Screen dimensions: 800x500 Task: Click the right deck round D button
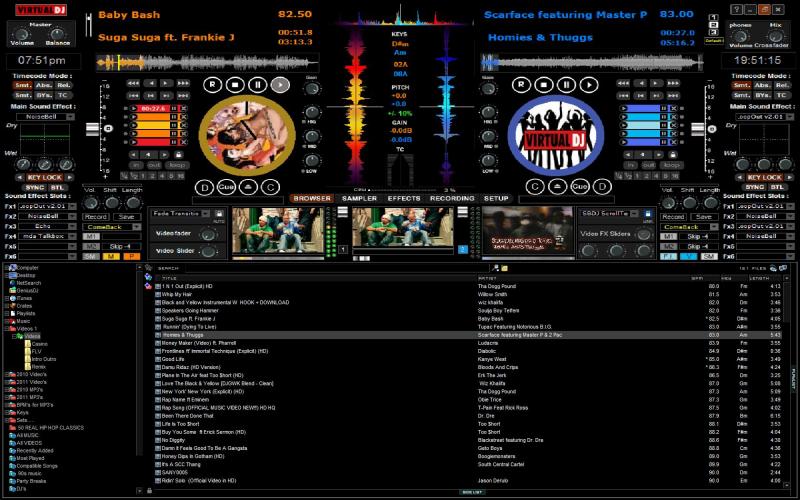(x=602, y=187)
